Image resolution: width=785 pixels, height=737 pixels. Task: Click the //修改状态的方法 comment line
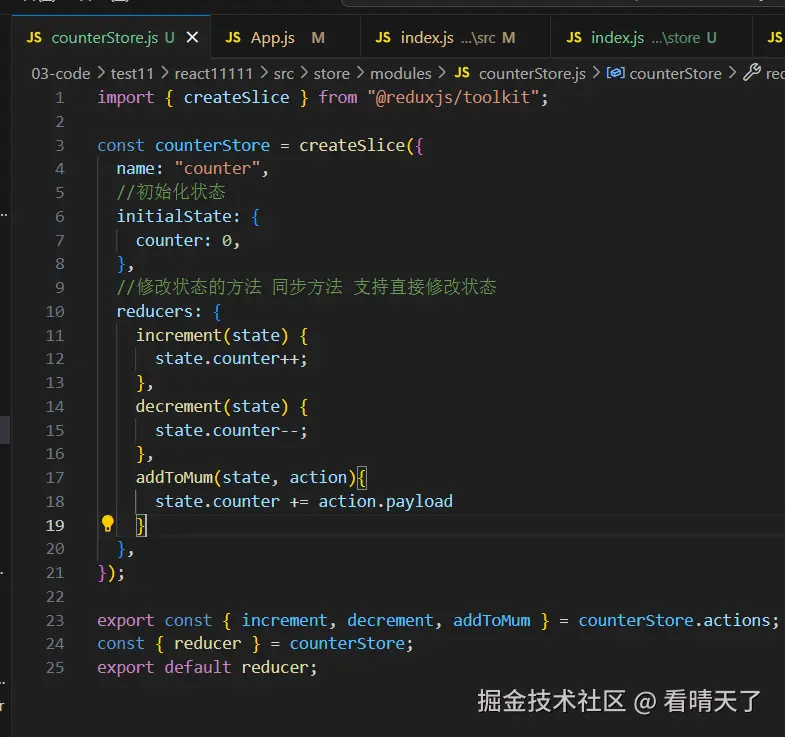306,287
